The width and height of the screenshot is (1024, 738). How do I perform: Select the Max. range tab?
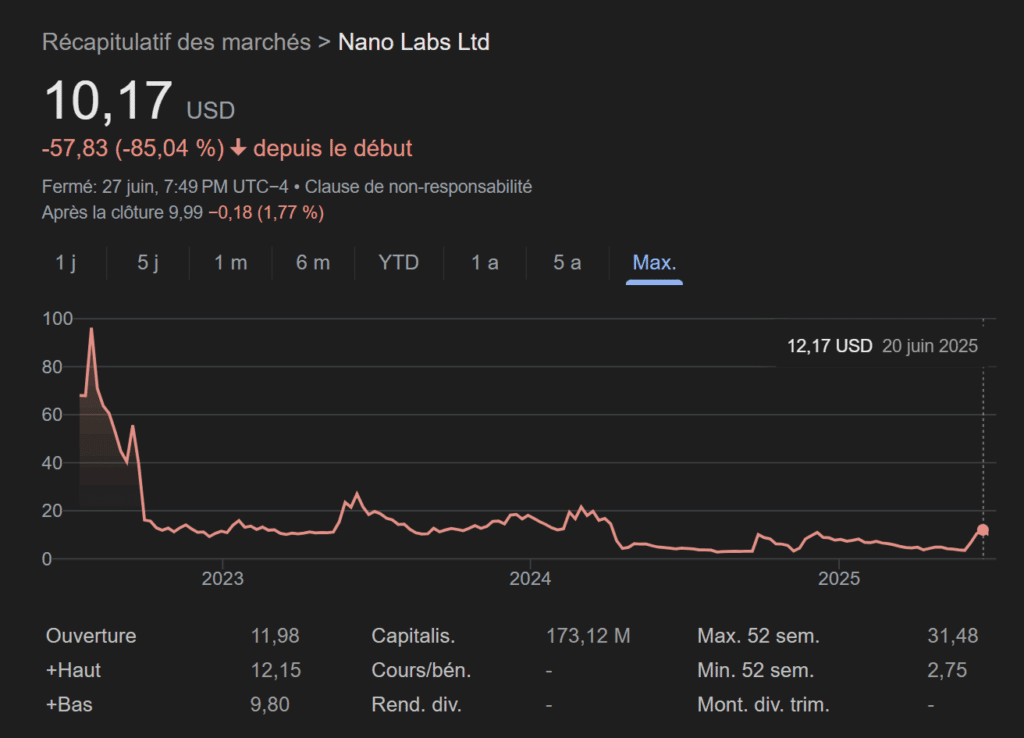click(x=654, y=263)
